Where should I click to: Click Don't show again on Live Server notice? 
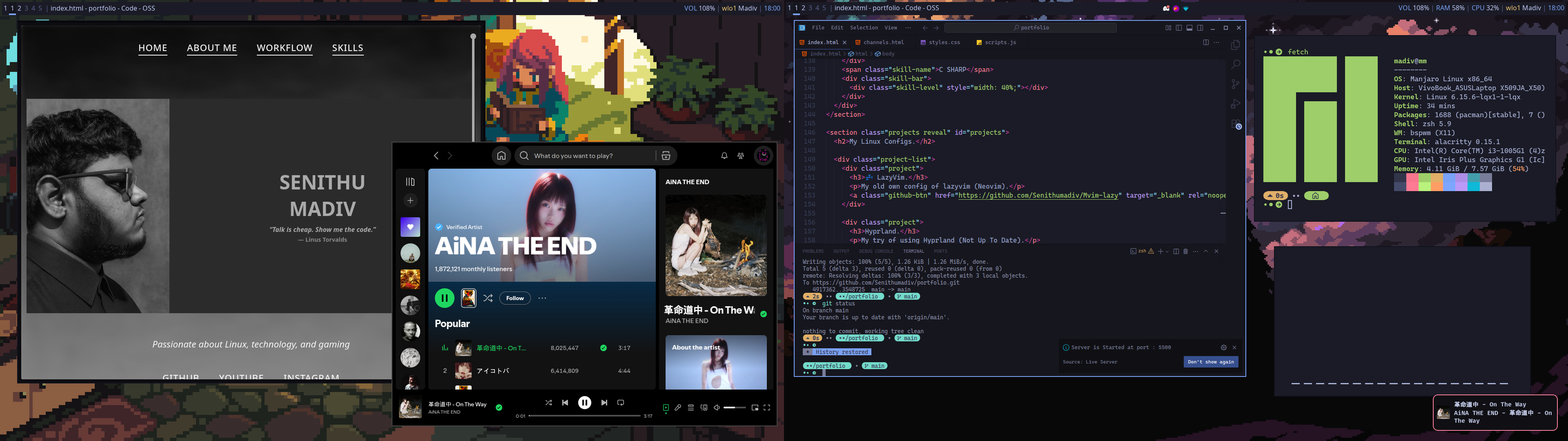point(1211,362)
